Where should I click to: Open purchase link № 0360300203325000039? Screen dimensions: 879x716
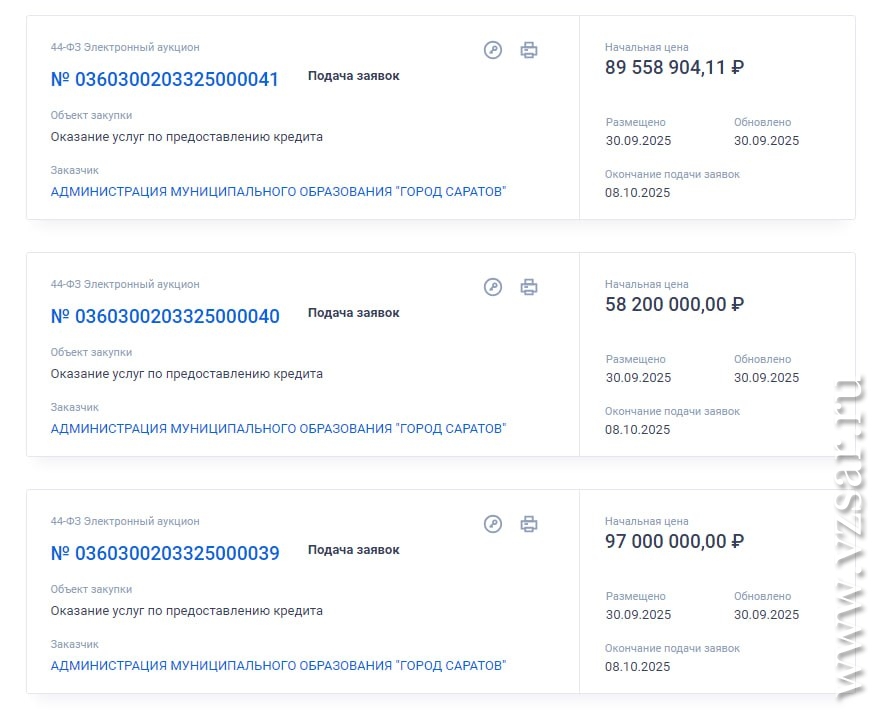click(165, 554)
